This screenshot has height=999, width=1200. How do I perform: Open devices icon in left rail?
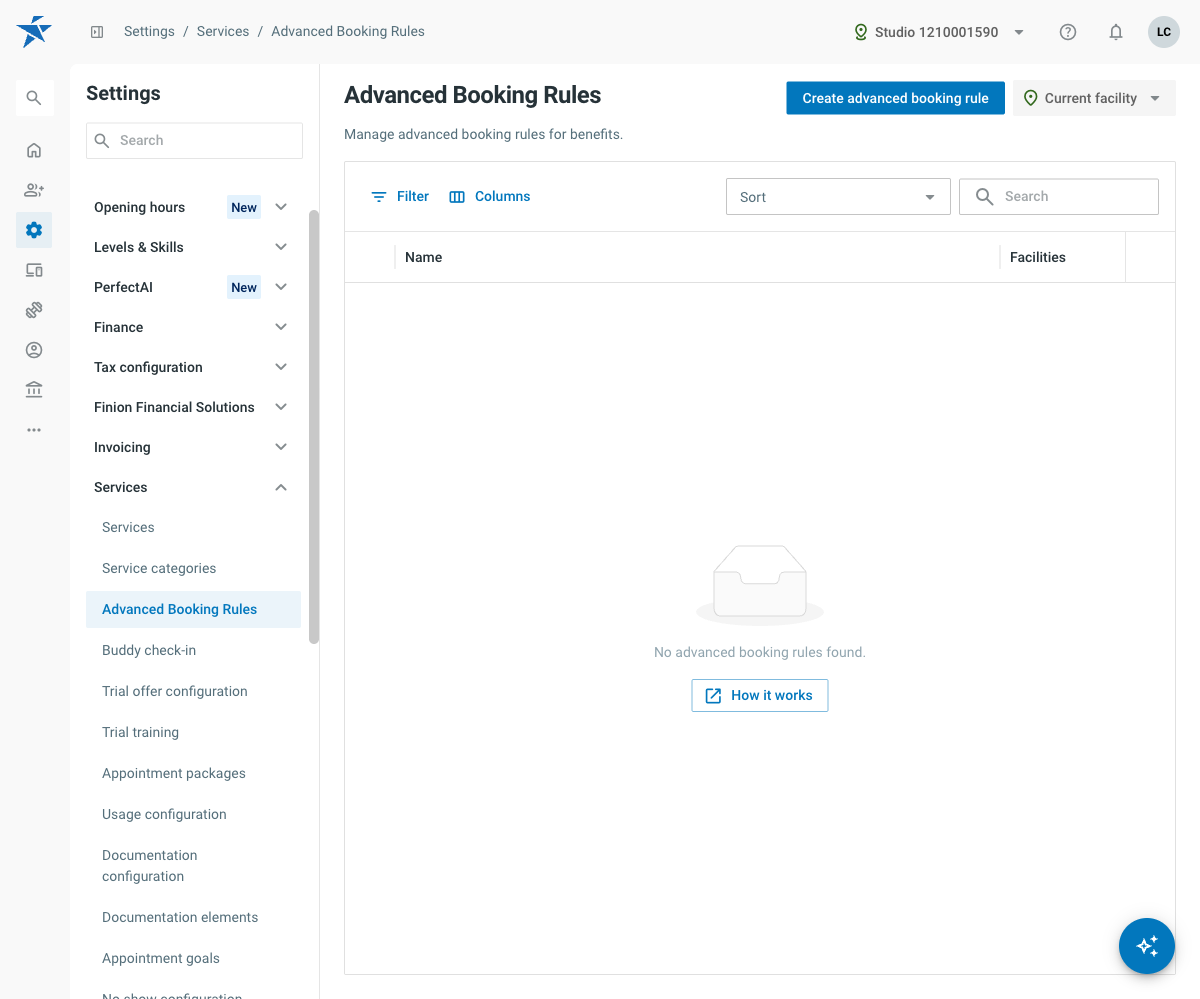34,270
